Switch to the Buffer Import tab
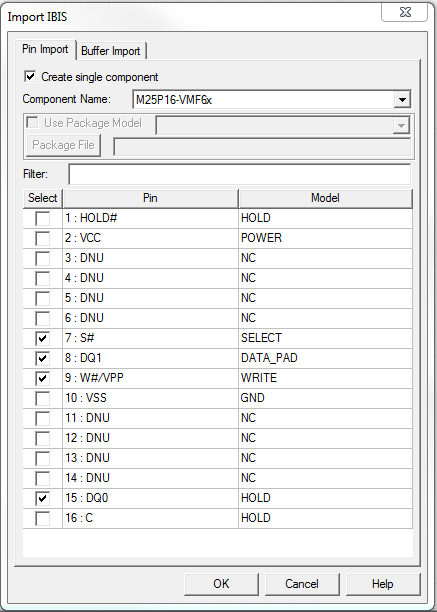The width and height of the screenshot is (437, 612). click(x=111, y=51)
